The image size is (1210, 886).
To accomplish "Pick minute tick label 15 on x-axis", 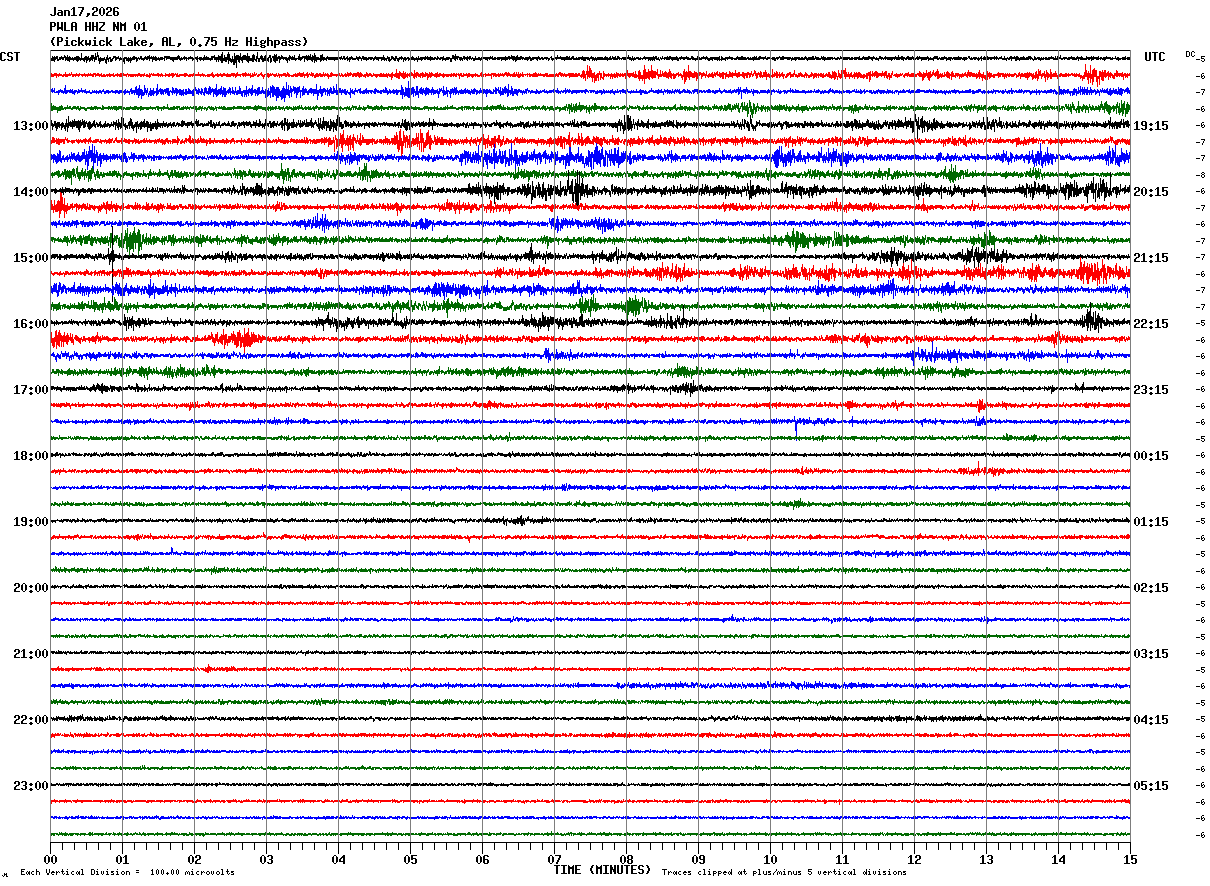I will [x=1130, y=859].
